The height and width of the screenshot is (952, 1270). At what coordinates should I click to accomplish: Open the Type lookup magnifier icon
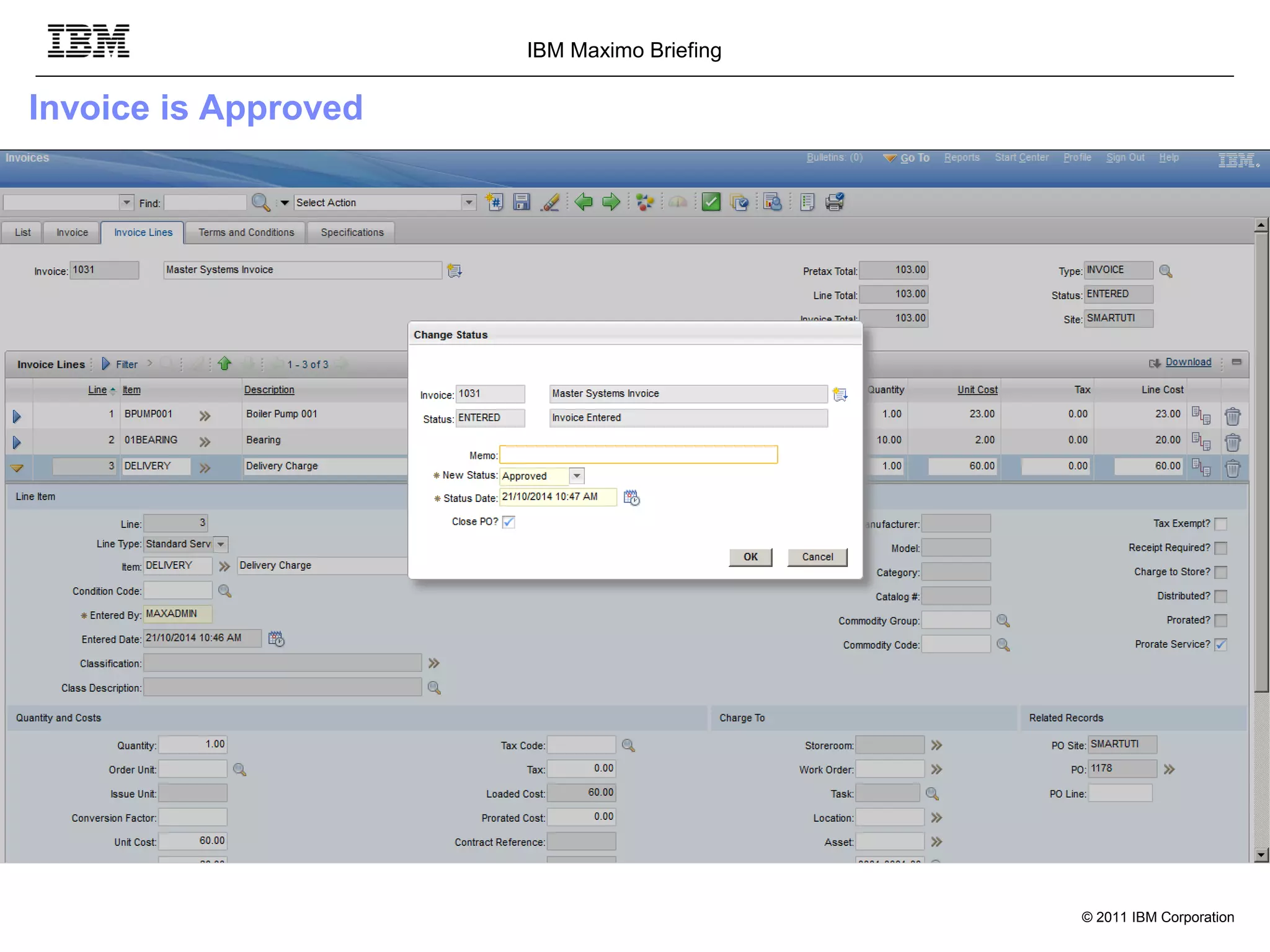1165,271
